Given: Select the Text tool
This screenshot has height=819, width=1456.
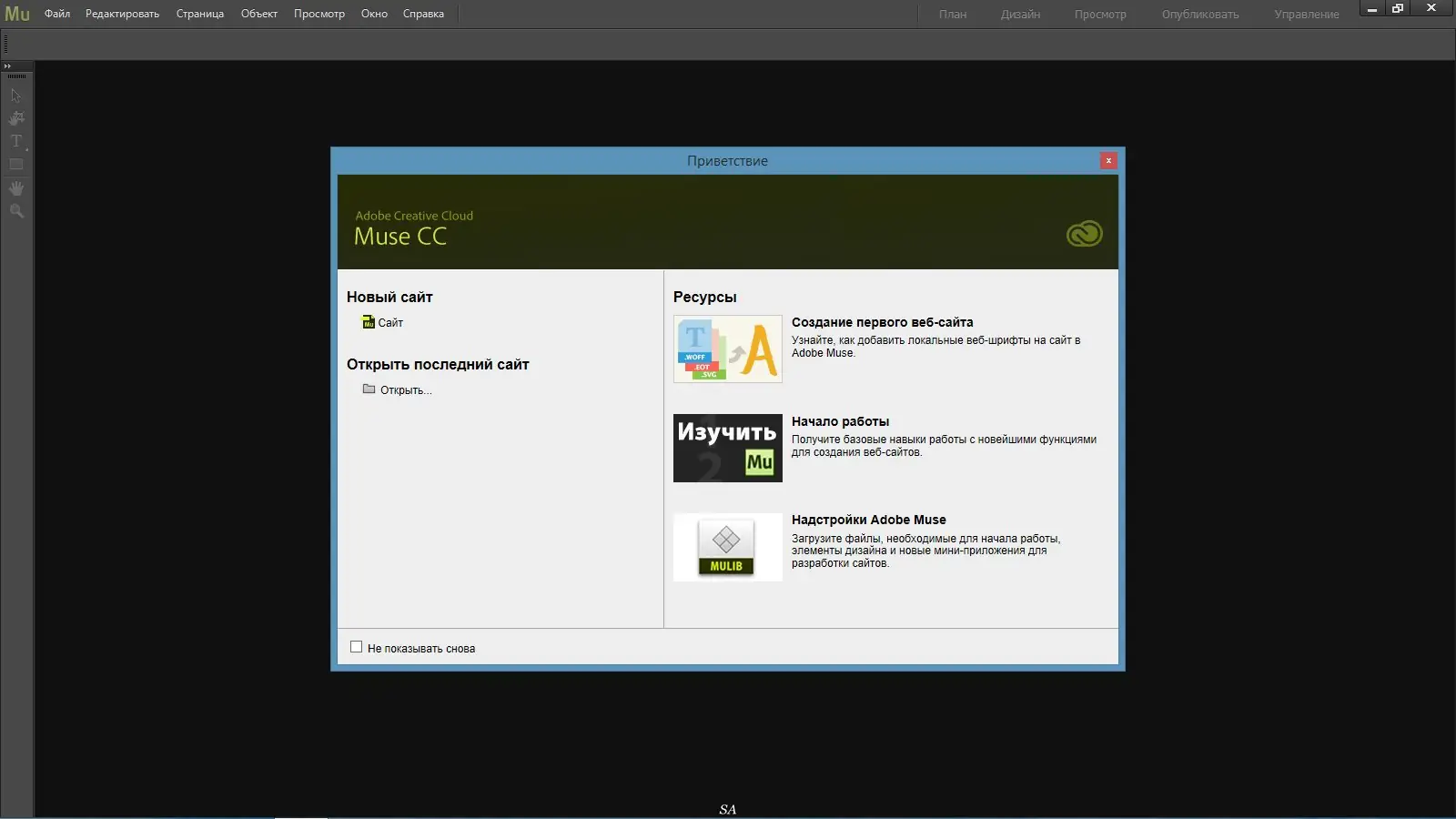Looking at the screenshot, I should pyautogui.click(x=15, y=141).
